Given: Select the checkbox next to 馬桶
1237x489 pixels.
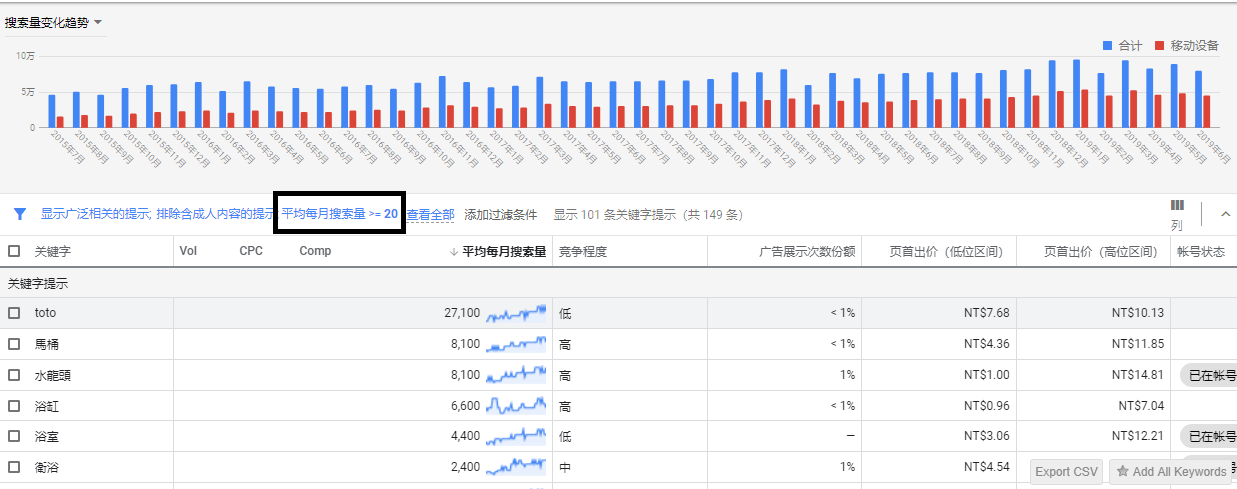Looking at the screenshot, I should pyautogui.click(x=14, y=344).
